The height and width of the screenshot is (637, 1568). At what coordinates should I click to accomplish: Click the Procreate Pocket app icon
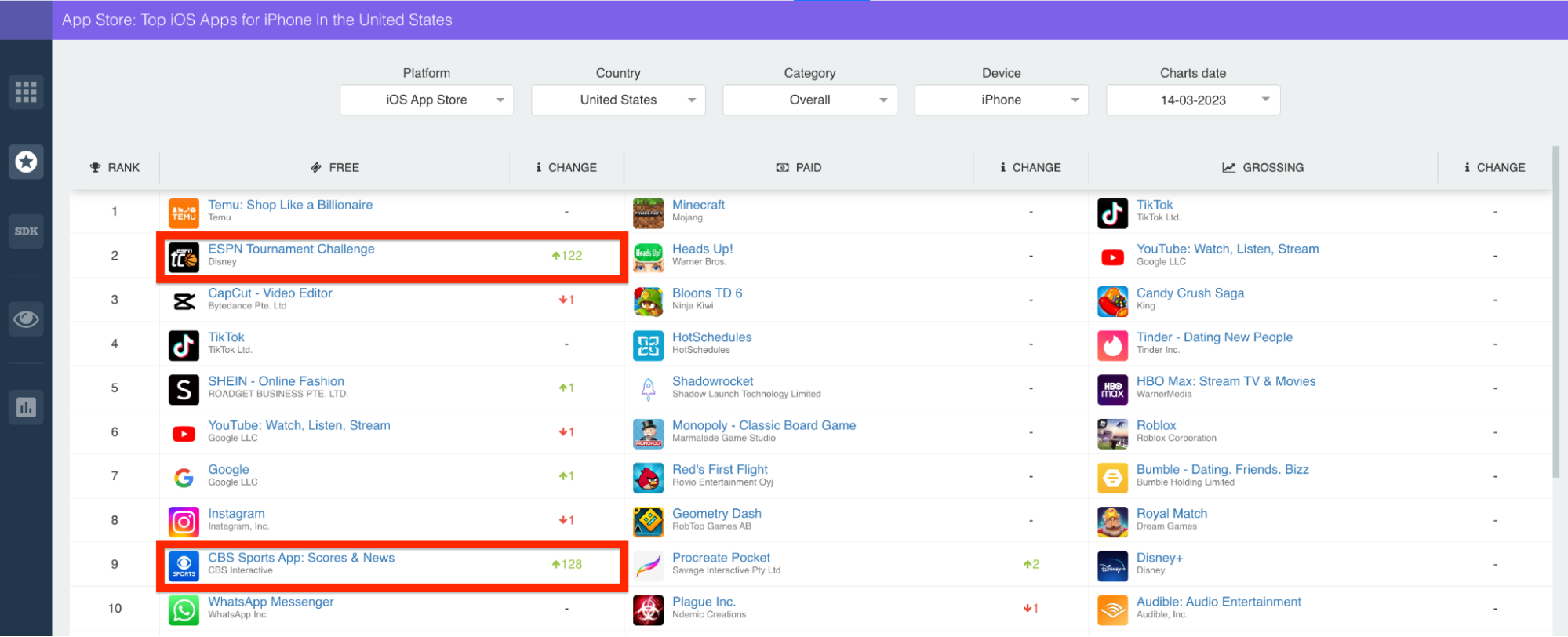648,566
